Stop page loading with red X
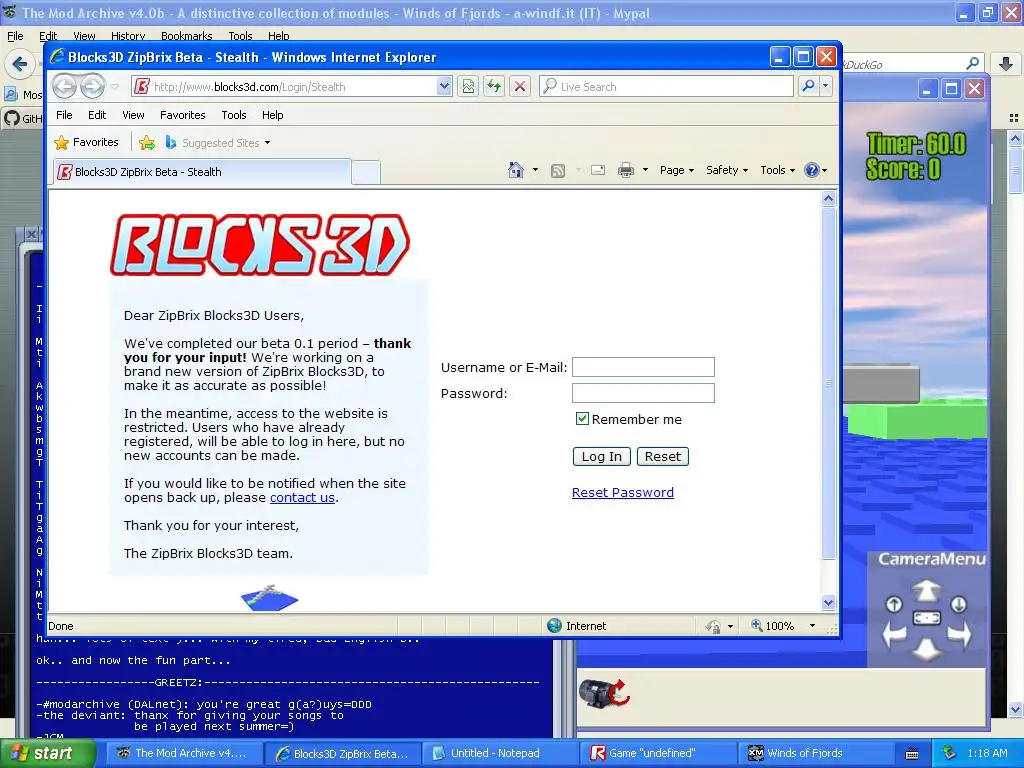The height and width of the screenshot is (768, 1024). (520, 86)
